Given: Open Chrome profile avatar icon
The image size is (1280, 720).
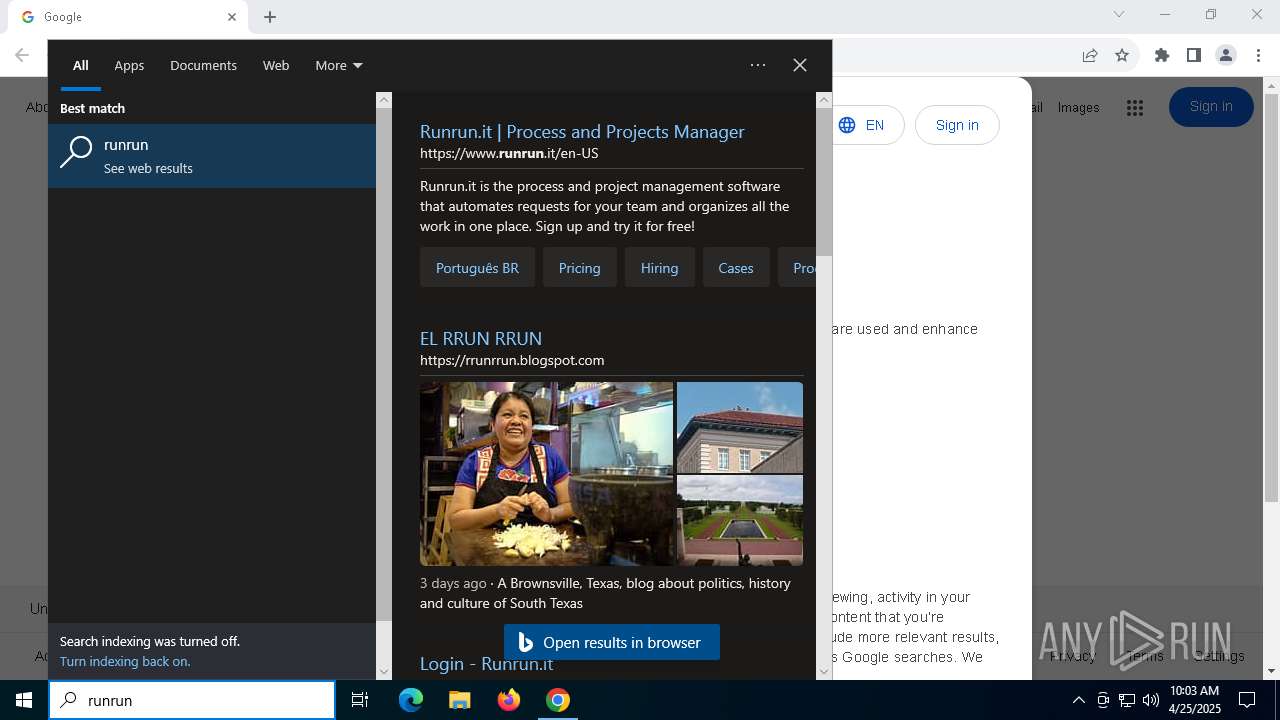Looking at the screenshot, I should coord(1226,55).
